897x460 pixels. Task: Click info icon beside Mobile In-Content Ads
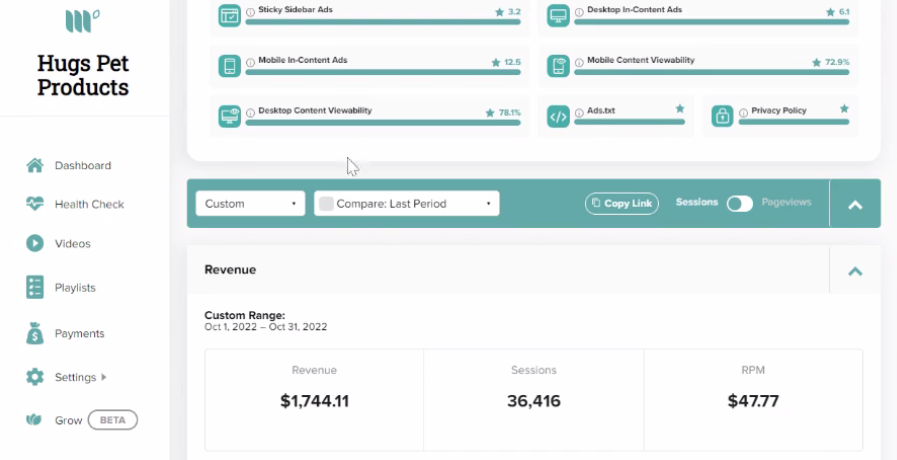(251, 62)
